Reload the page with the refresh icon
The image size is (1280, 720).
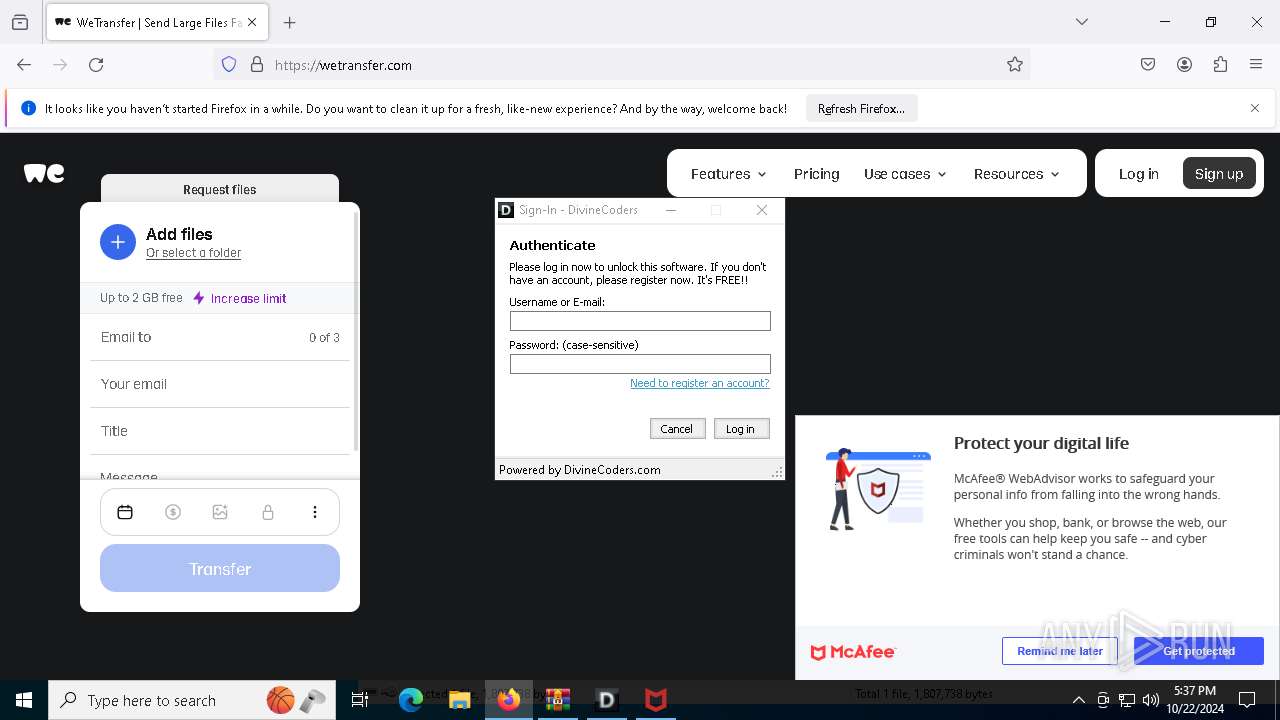96,65
